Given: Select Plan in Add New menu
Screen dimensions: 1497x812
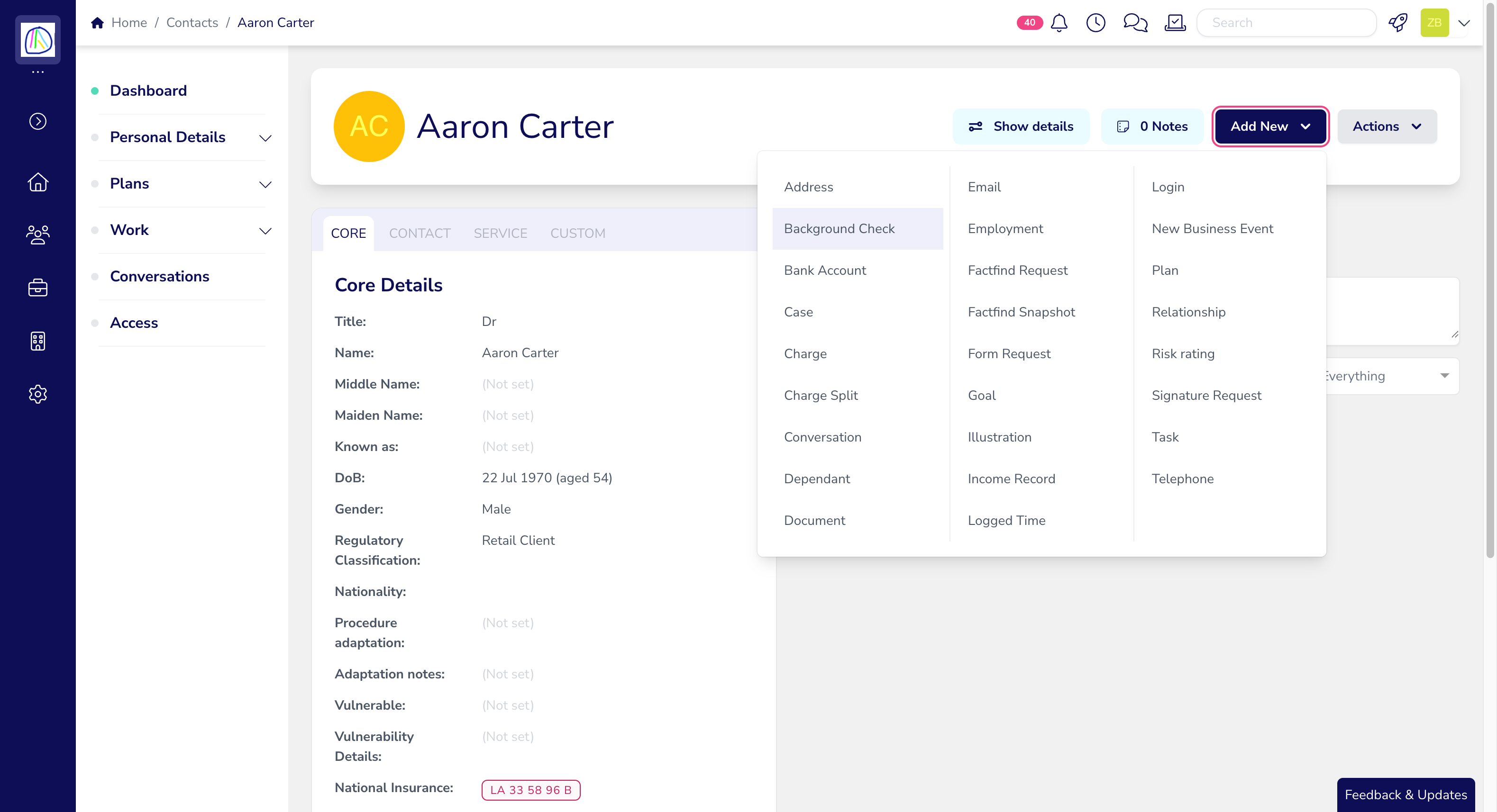Looking at the screenshot, I should click(x=1225, y=271).
